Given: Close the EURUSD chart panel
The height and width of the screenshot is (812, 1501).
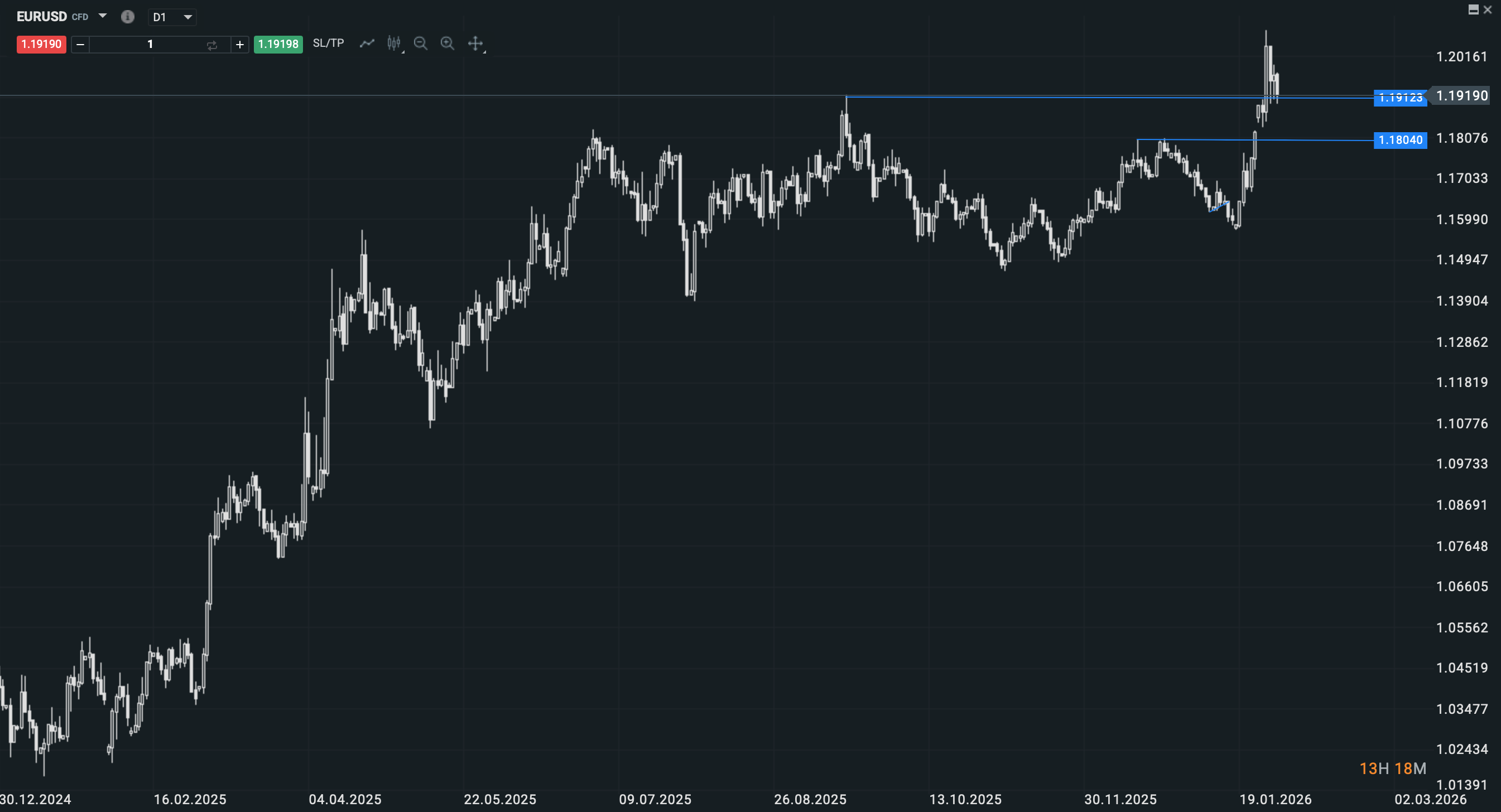Looking at the screenshot, I should 1488,9.
